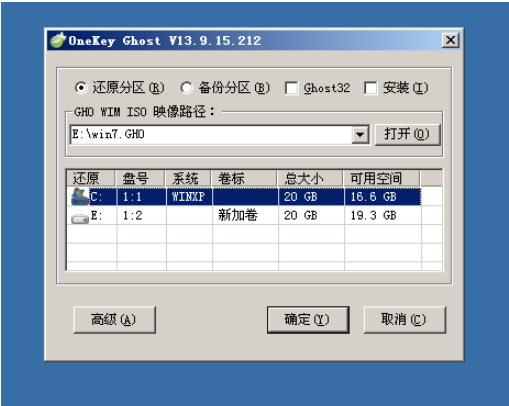This screenshot has width=509, height=406.
Task: Click disk number 1:1 cell
Action: click(132, 197)
